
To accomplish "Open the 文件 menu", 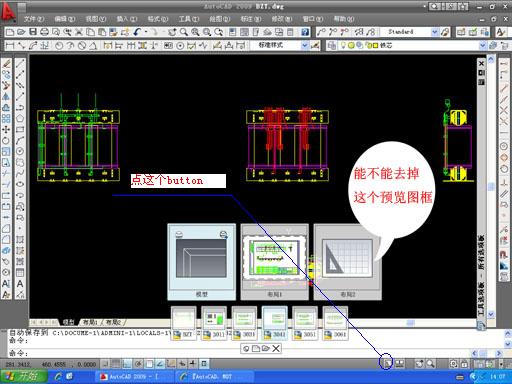I will (x=34, y=19).
